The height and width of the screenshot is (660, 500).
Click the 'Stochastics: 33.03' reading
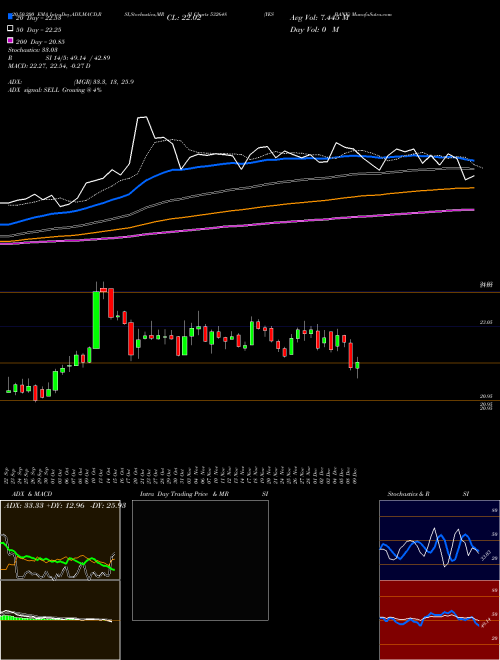click(x=32, y=50)
